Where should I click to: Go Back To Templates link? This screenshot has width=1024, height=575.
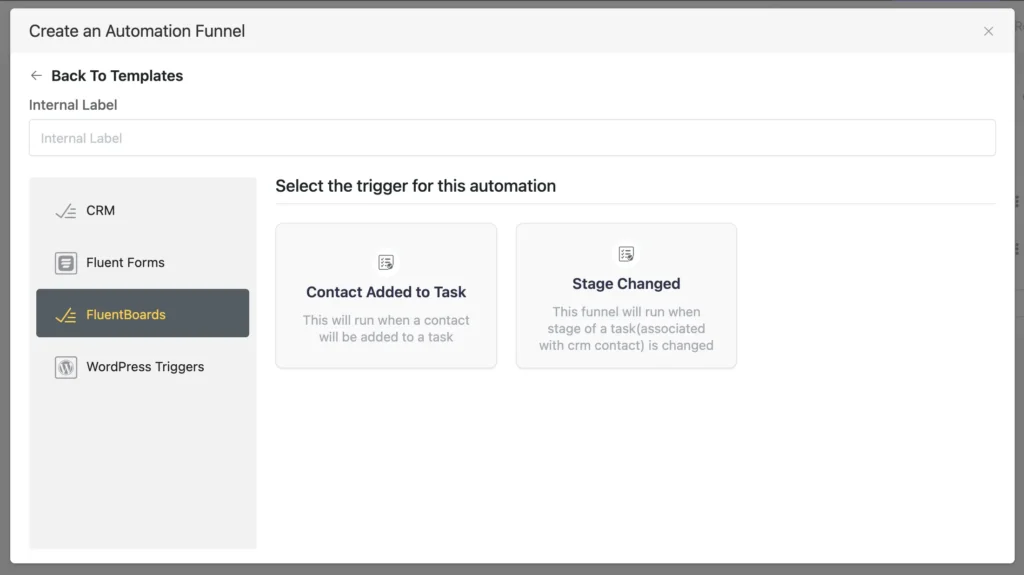(117, 76)
